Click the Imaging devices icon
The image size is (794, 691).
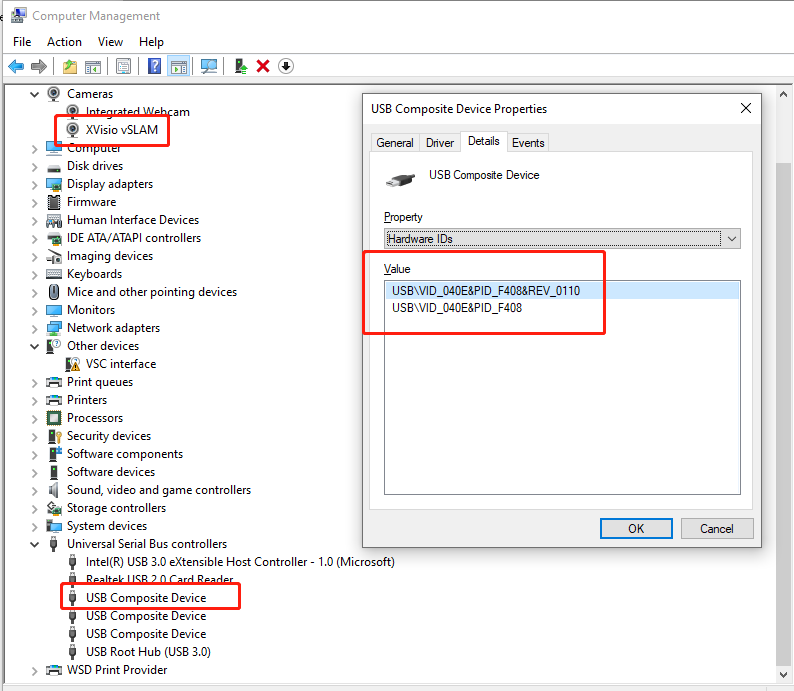pyautogui.click(x=54, y=256)
